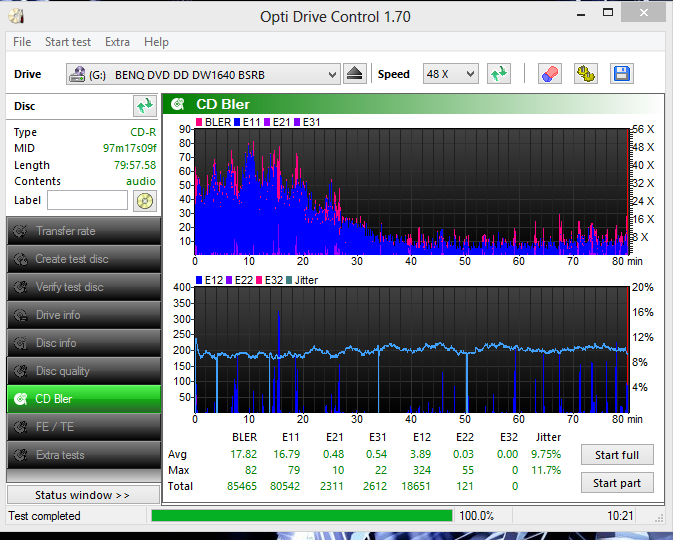This screenshot has width=673, height=540.
Task: Select Verify test disc
Action: pyautogui.click(x=84, y=287)
